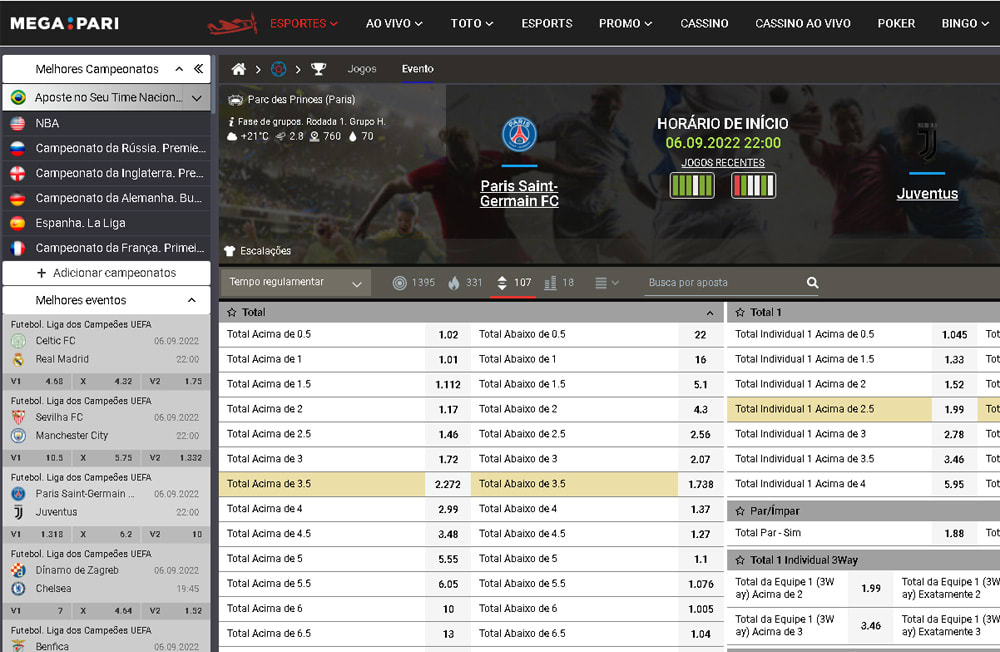Open Campeonato da Inglaterra league
1000x652 pixels.
(107, 173)
